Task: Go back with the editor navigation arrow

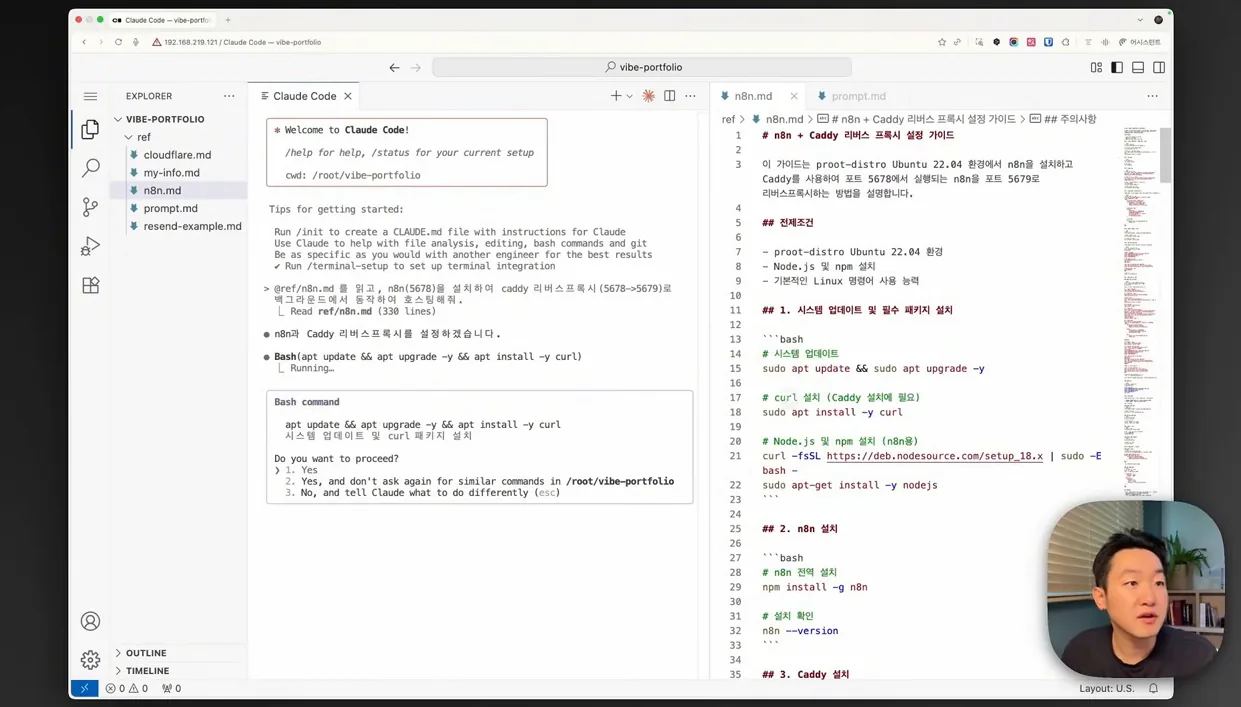Action: (394, 67)
